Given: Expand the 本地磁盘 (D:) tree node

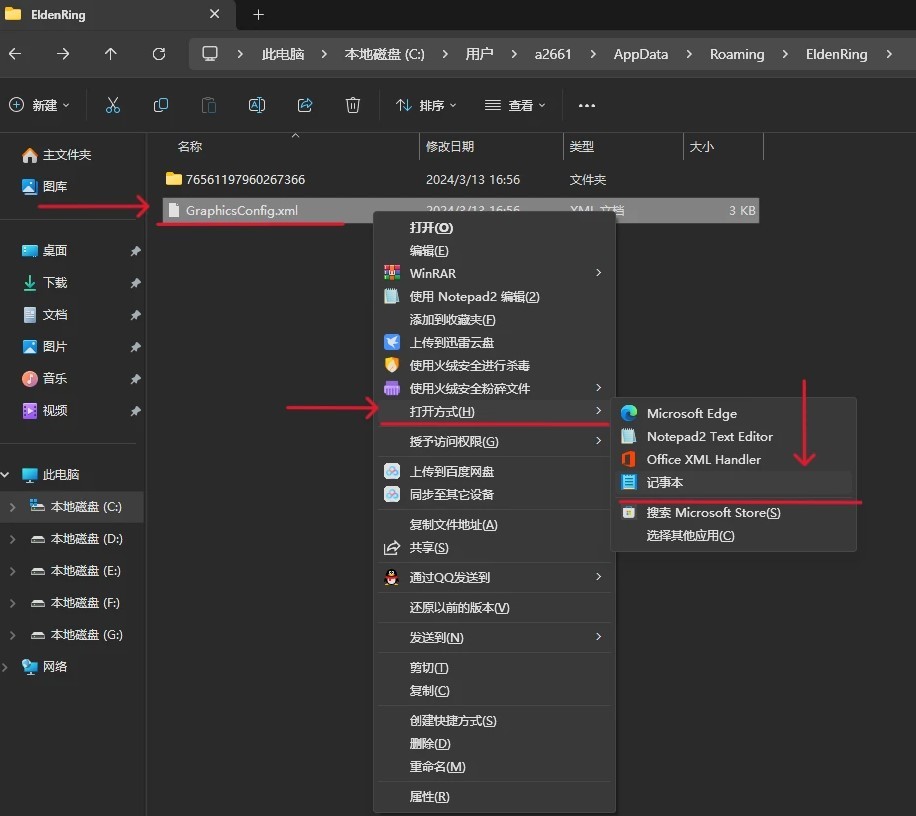Looking at the screenshot, I should 12,539.
